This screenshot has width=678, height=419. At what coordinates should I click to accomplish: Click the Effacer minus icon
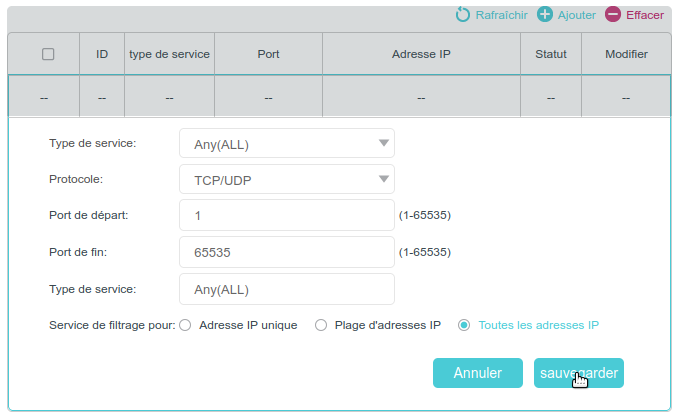[x=613, y=15]
